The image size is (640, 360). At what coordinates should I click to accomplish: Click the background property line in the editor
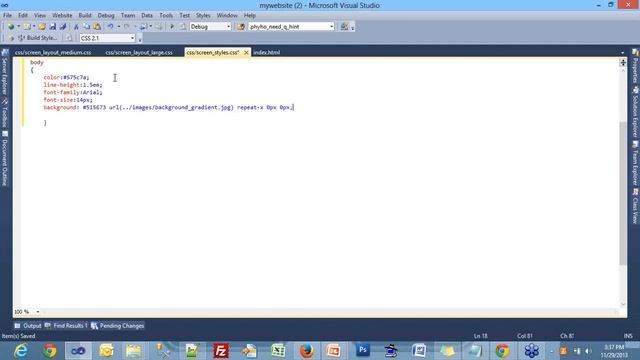[169, 108]
